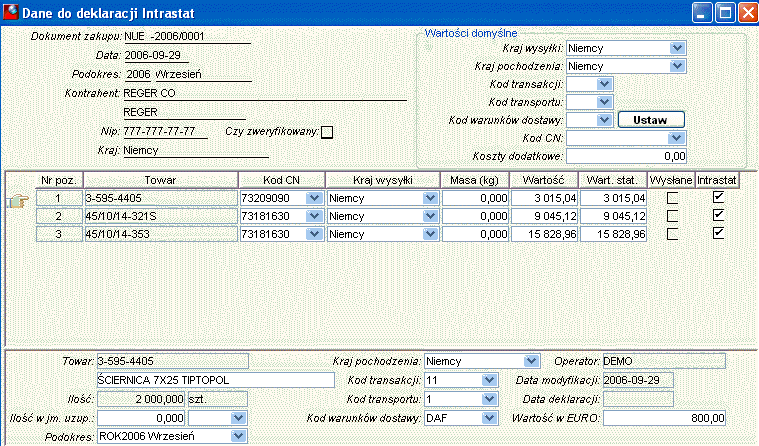Uncheck Intrastat for row 3
The width and height of the screenshot is (759, 446).
(x=718, y=233)
